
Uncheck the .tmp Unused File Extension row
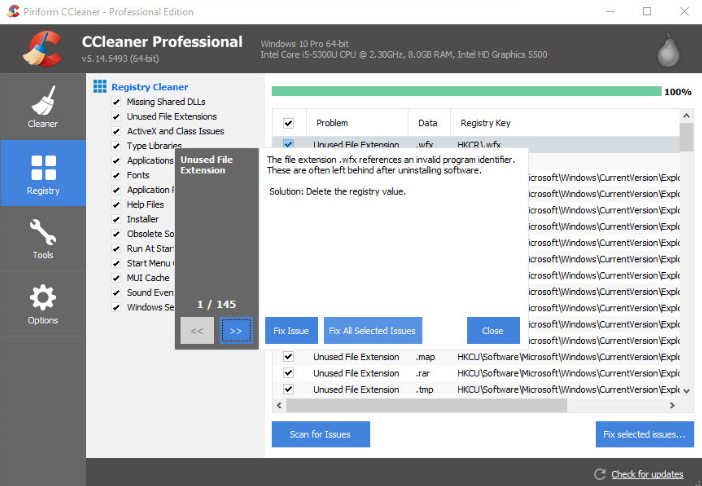pos(288,389)
